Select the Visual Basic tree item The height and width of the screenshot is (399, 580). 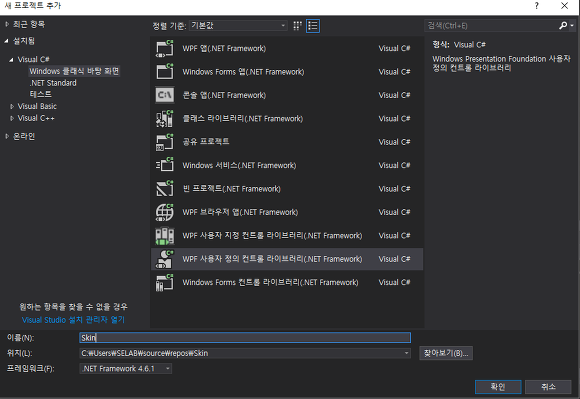37,106
